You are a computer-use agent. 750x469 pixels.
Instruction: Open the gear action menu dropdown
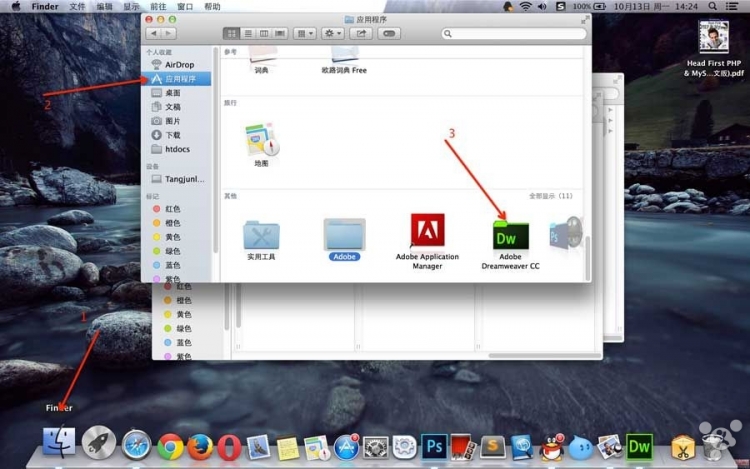pyautogui.click(x=333, y=34)
